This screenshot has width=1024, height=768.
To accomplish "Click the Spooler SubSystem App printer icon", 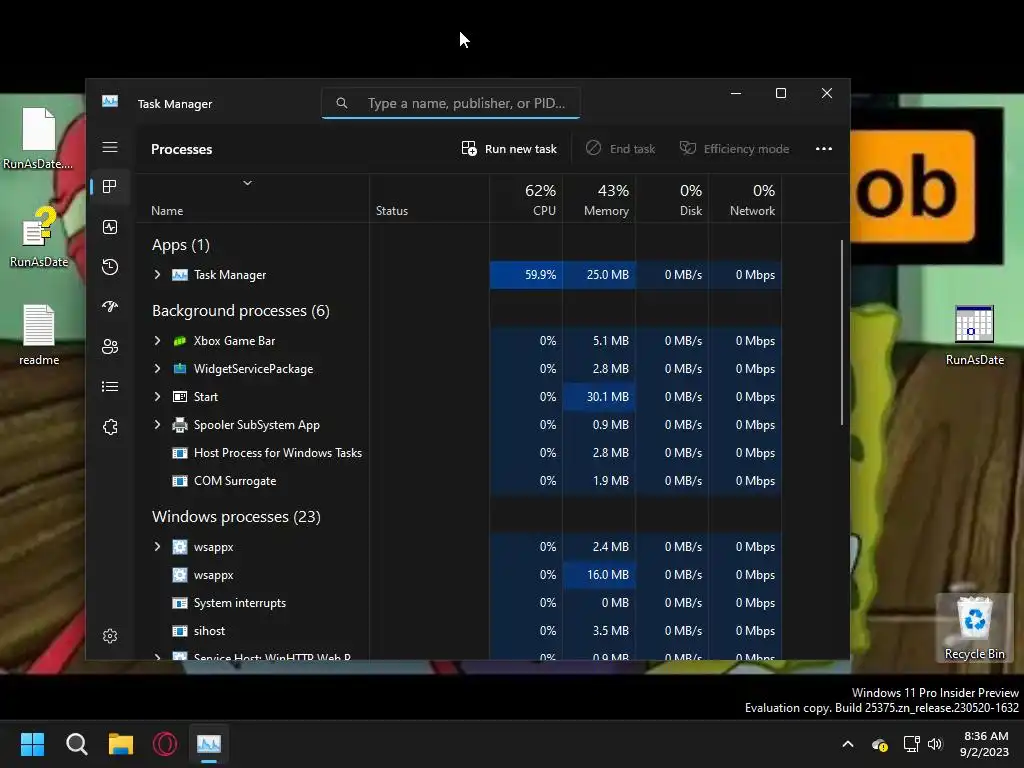I will click(x=180, y=425).
